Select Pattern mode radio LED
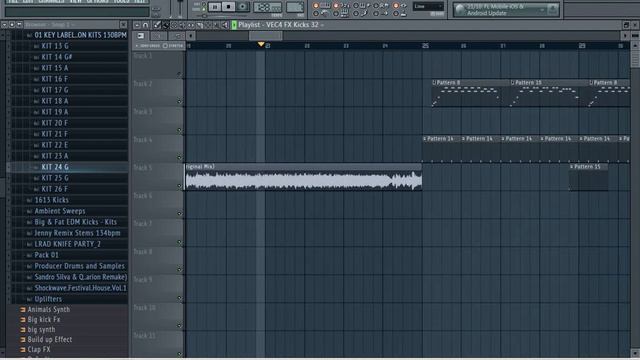The width and height of the screenshot is (640, 360). click(x=204, y=4)
